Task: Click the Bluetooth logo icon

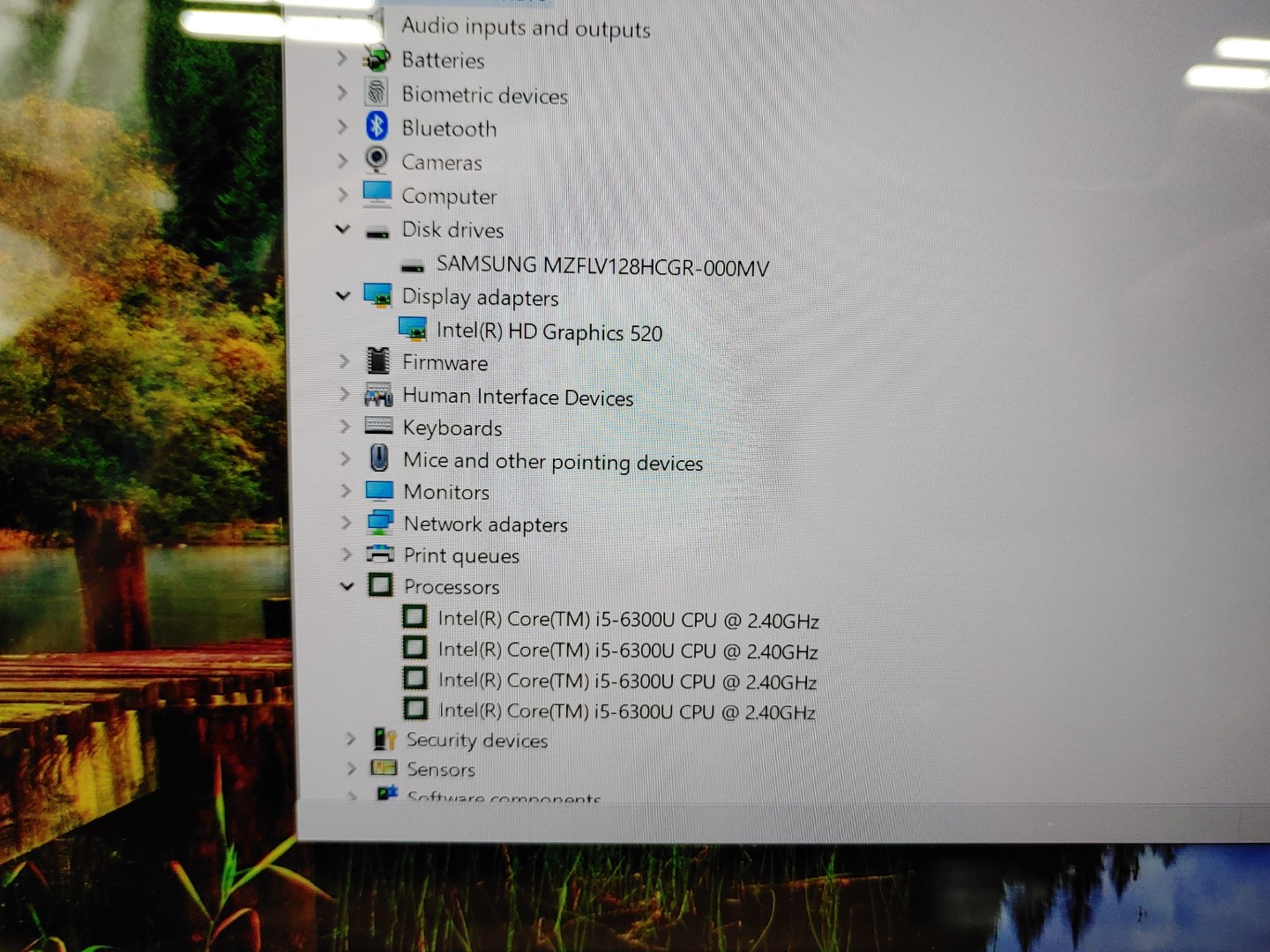Action: coord(377,126)
